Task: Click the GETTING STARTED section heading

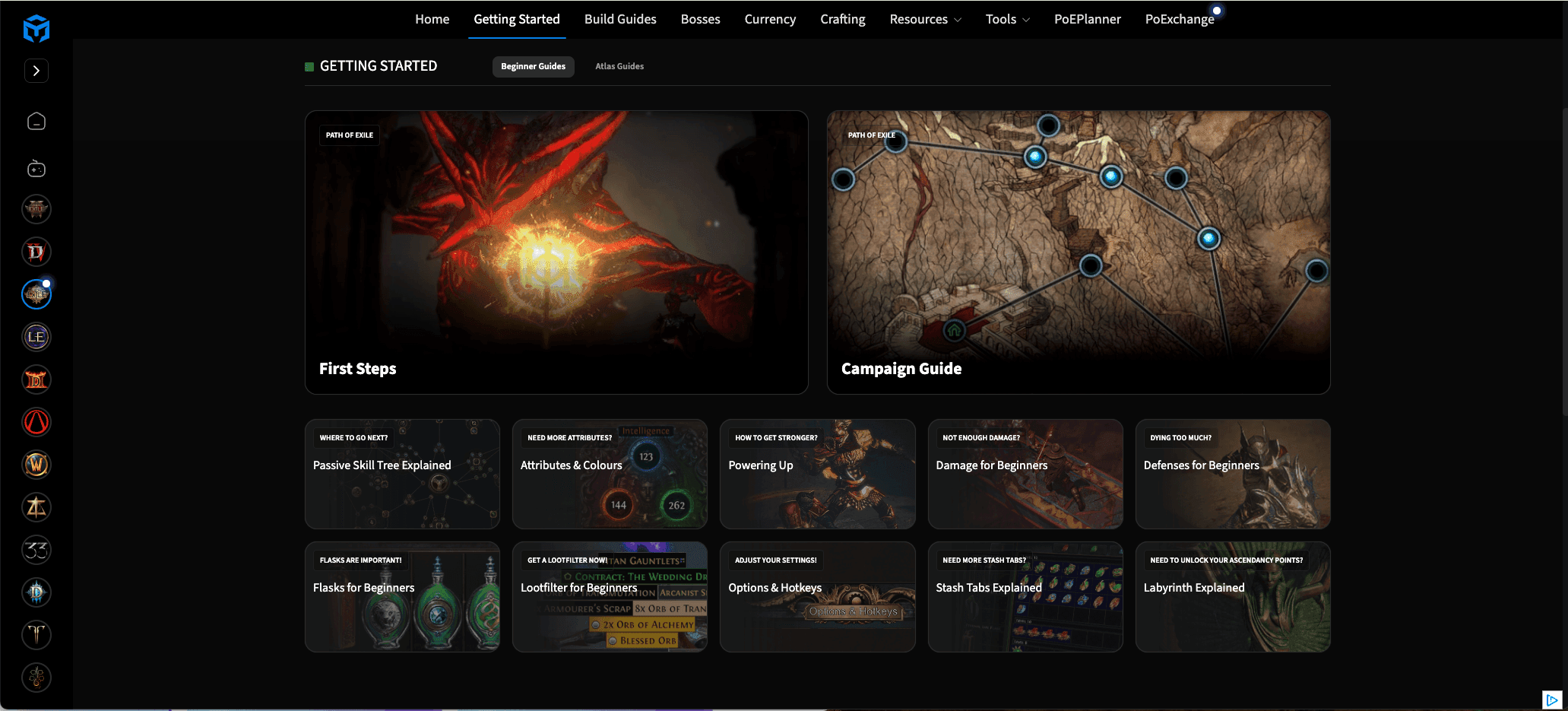Action: (x=379, y=66)
